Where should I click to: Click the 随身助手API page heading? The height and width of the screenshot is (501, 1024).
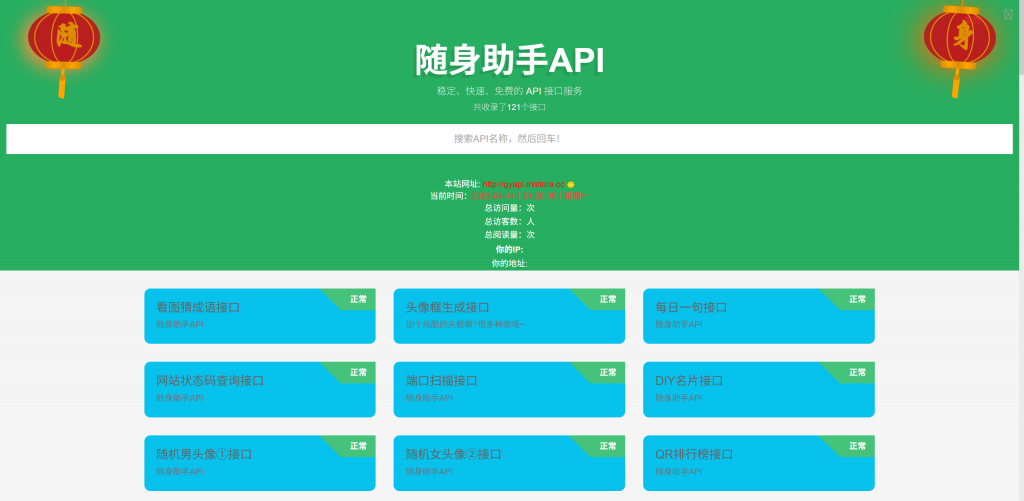click(x=509, y=61)
